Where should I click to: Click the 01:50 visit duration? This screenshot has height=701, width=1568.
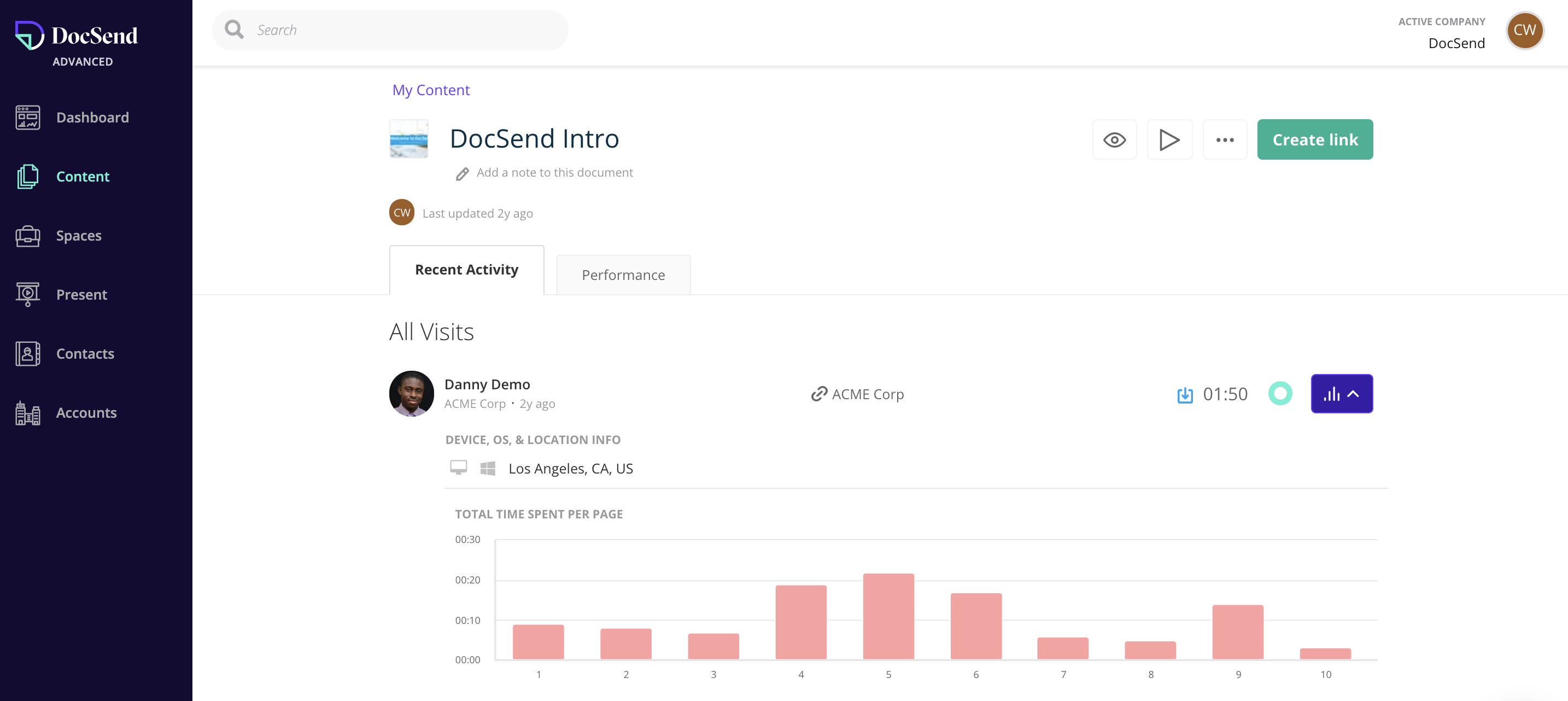1225,394
